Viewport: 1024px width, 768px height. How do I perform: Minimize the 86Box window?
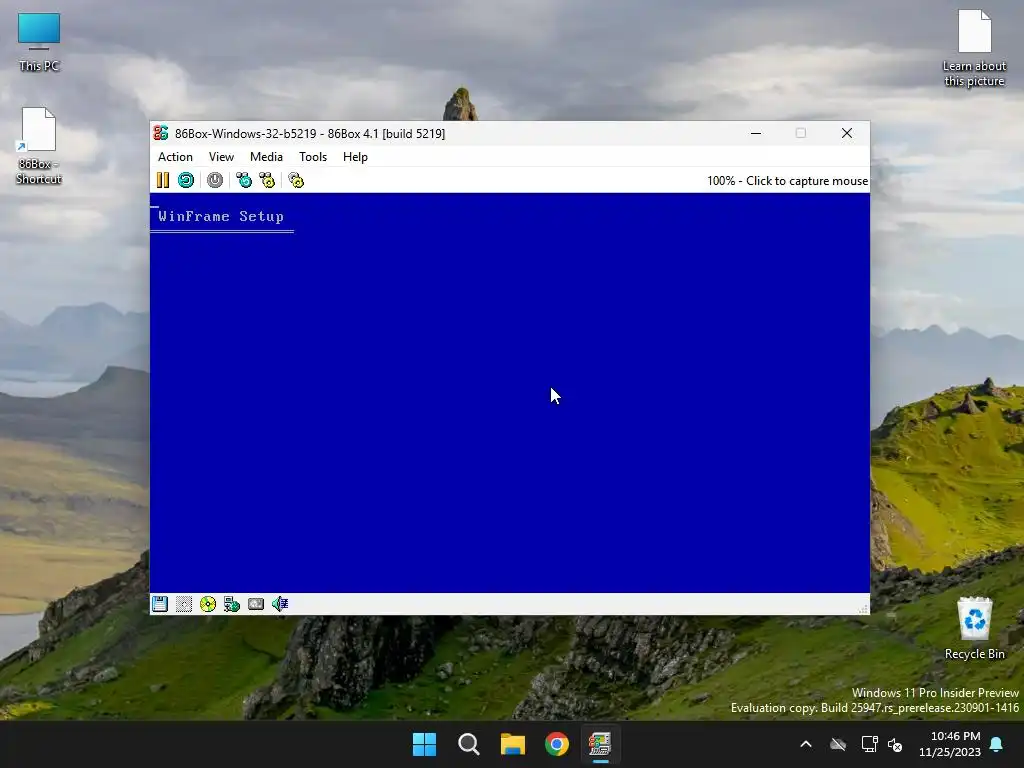click(x=756, y=133)
